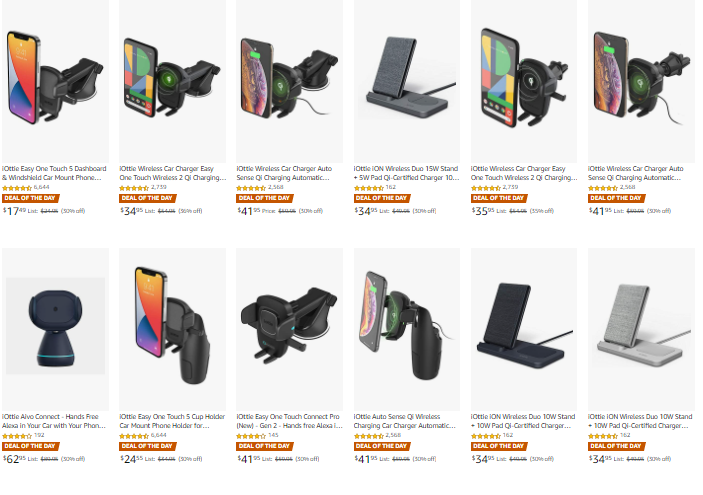This screenshot has height=495, width=703.
Task: View the 745 ratings for Connect Pro
Action: tap(274, 435)
